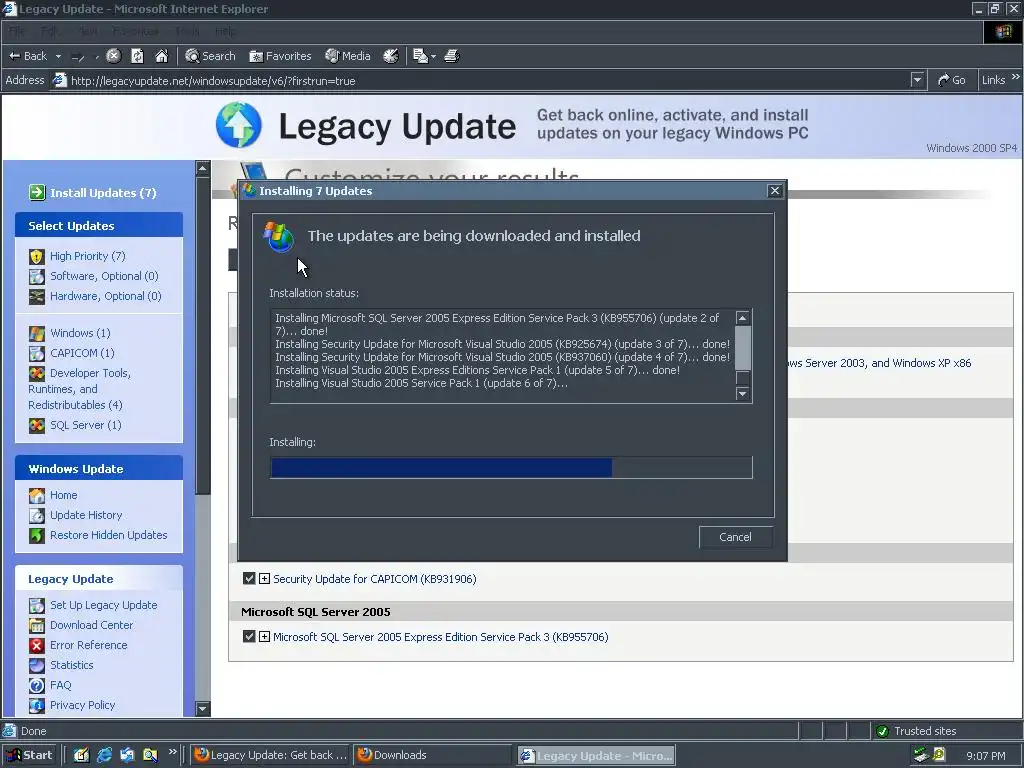
Task: Click the Forward arrow toolbar button
Action: point(78,56)
